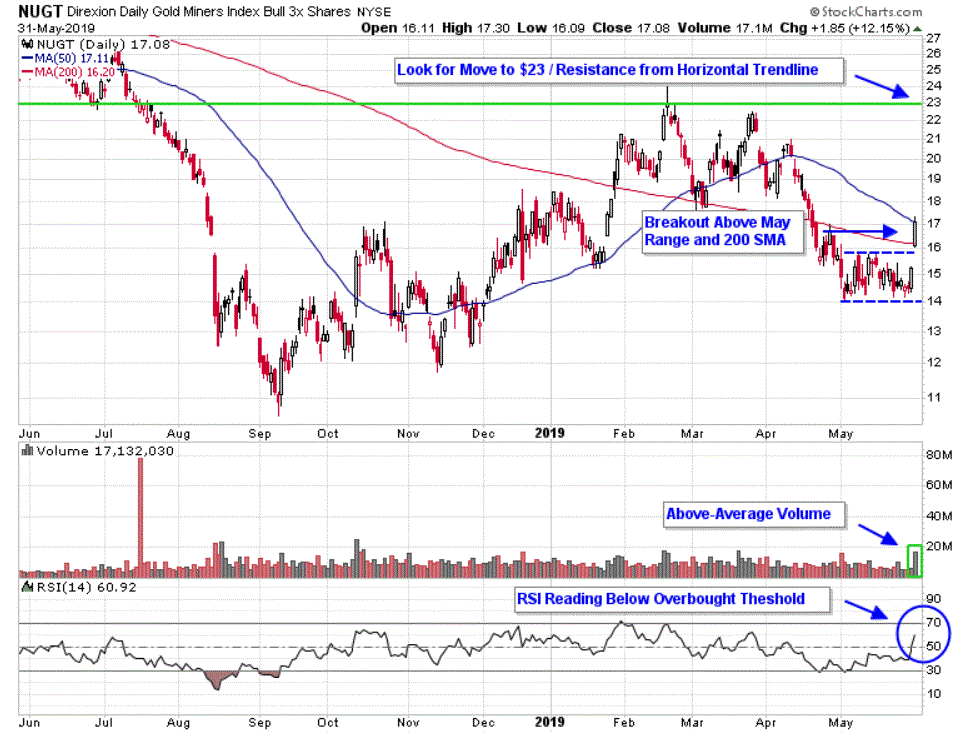This screenshot has height=734, width=967.
Task: Click the 'Above-Average Volume' annotation
Action: [755, 514]
